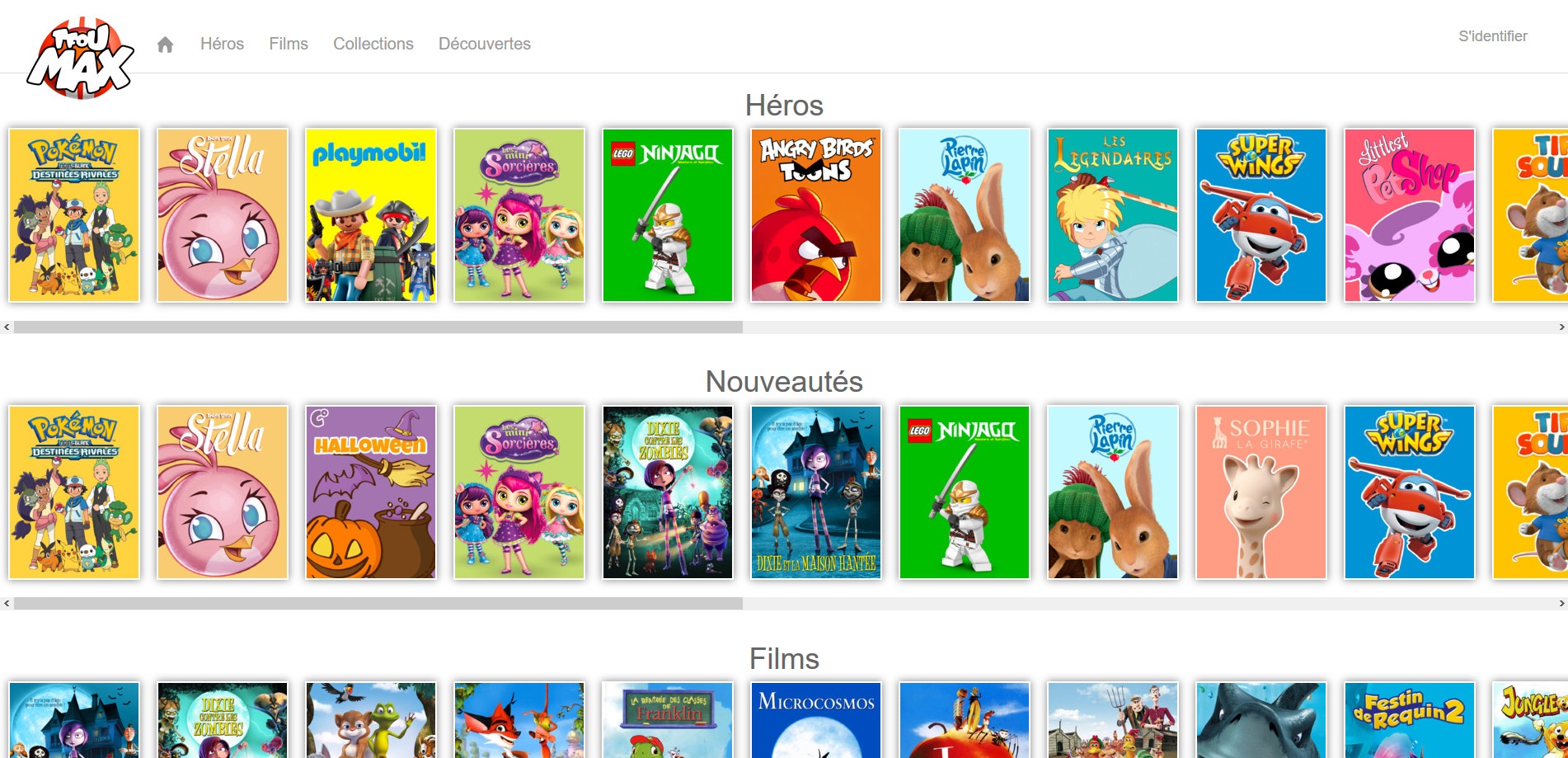This screenshot has width=1568, height=758.
Task: Open Dixie et la Maison Hantée in Nouveautés
Action: pos(816,492)
